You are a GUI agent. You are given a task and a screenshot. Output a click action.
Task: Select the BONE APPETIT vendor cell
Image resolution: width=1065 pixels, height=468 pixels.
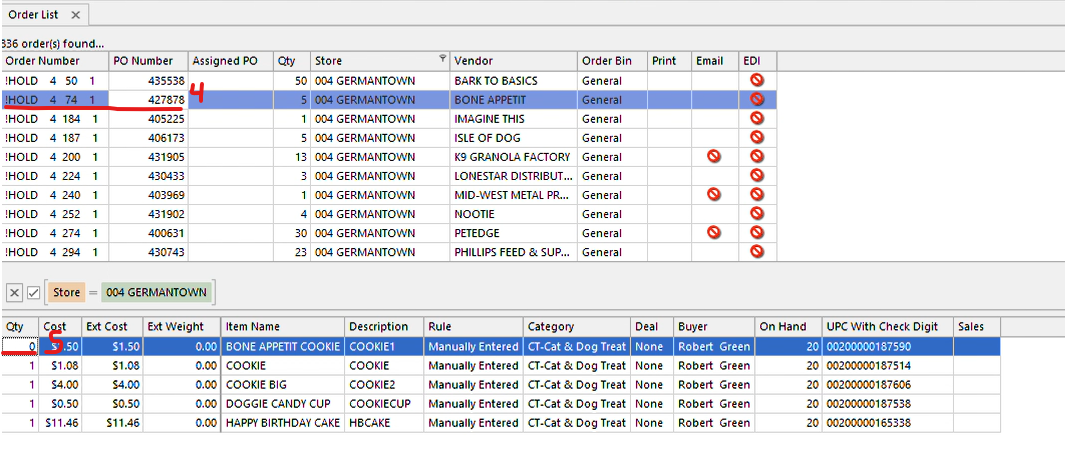513,99
